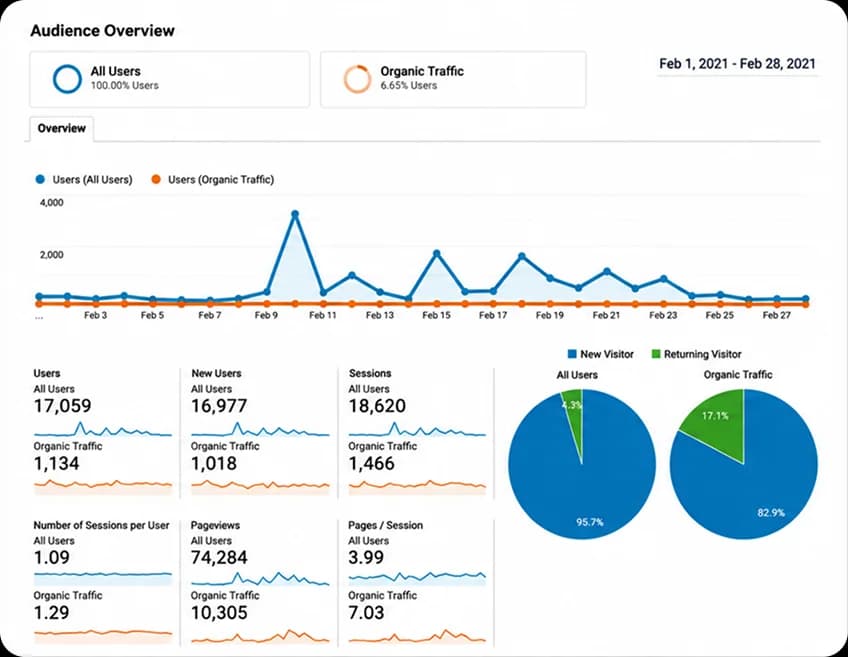Viewport: 848px width, 657px height.
Task: Click the Pageviews value 74,284
Action: tap(219, 558)
